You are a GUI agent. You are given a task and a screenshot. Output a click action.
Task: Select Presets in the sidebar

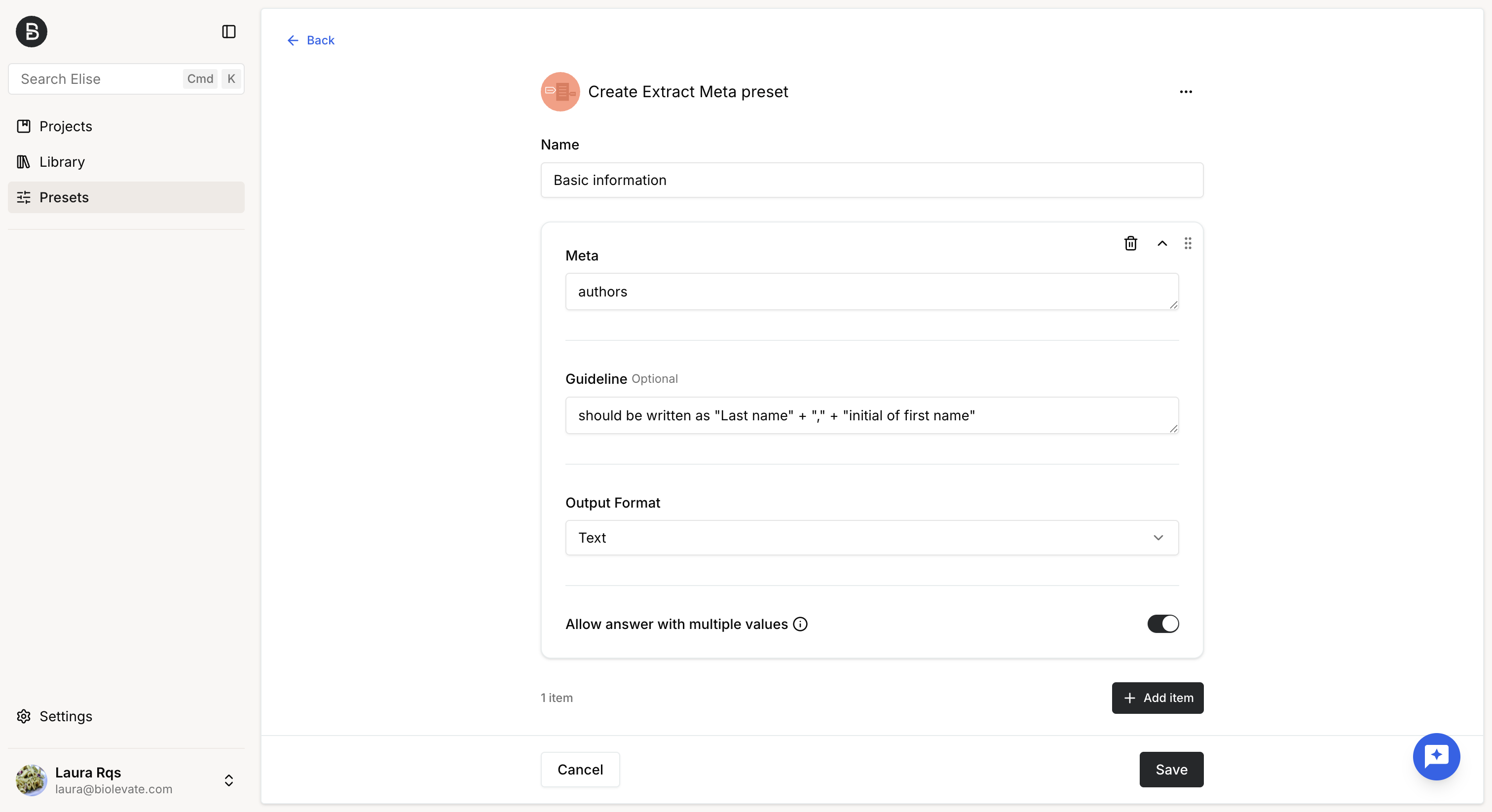126,197
